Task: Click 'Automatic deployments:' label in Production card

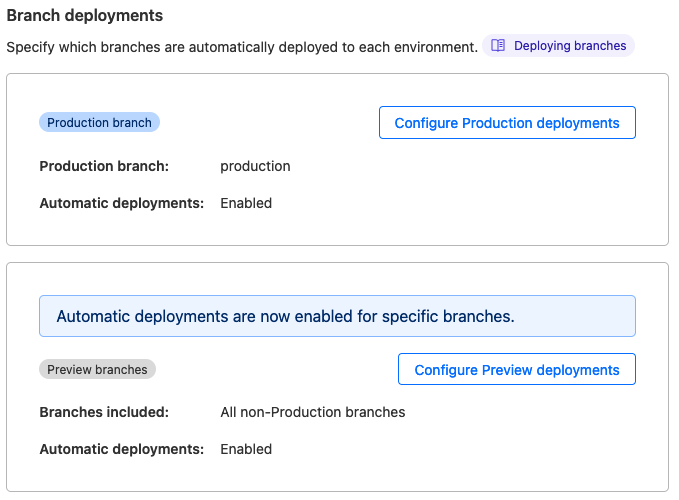Action: point(122,203)
